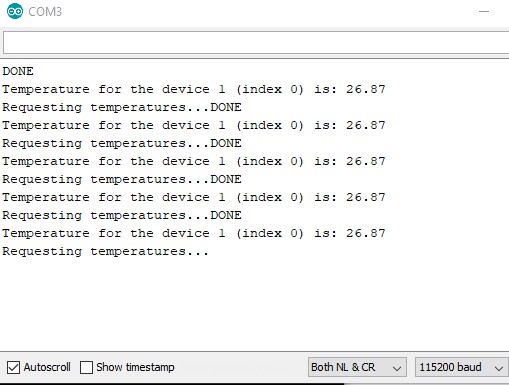This screenshot has width=509, height=385.
Task: Focus the serial send input field
Action: click(x=256, y=42)
